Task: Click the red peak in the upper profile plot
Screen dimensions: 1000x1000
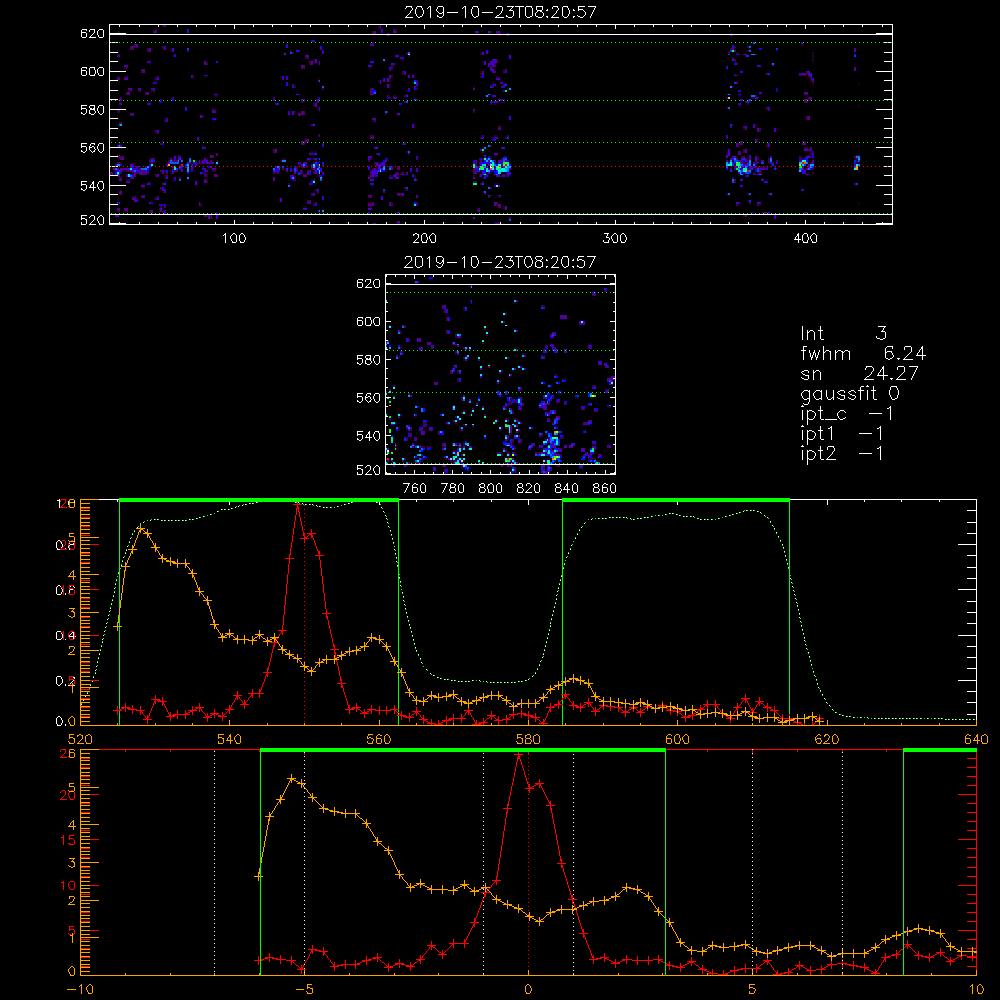Action: [297, 505]
